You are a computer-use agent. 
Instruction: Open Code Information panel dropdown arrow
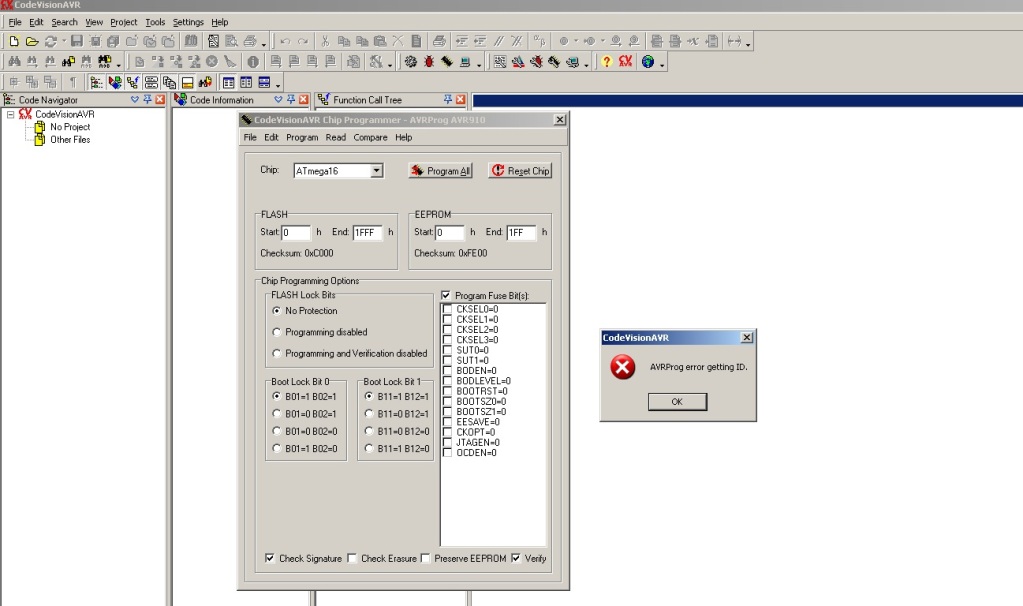279,99
